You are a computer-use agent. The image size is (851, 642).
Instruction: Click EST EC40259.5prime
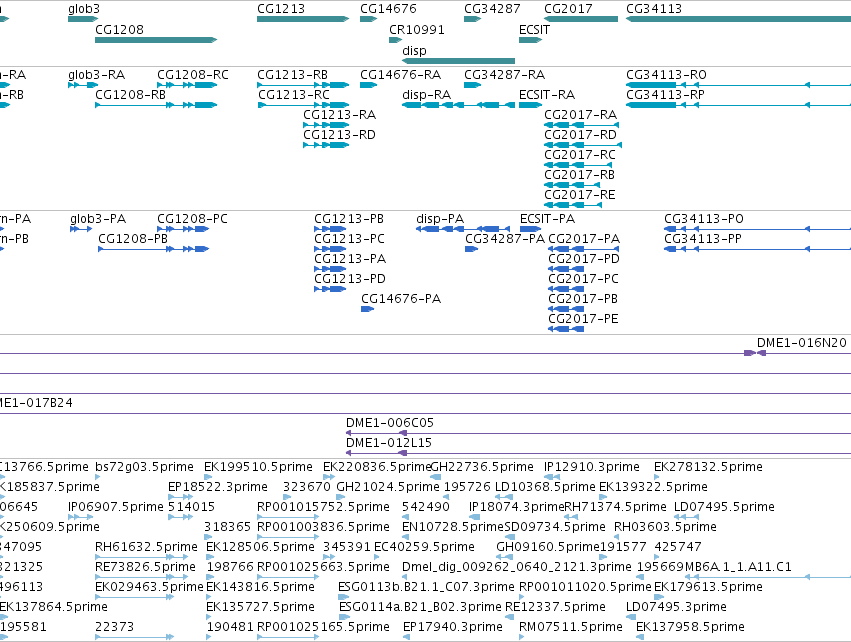pos(424,547)
